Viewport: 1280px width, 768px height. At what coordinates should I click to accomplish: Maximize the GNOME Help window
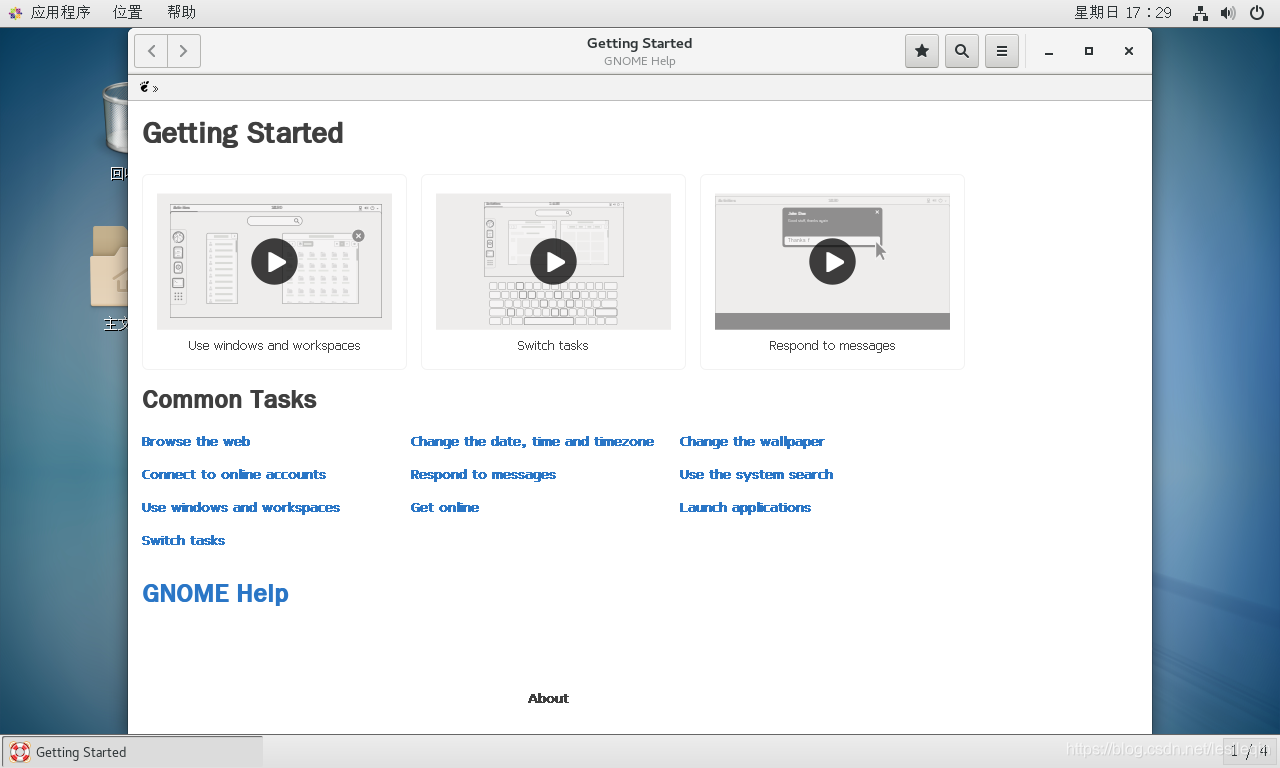1089,51
